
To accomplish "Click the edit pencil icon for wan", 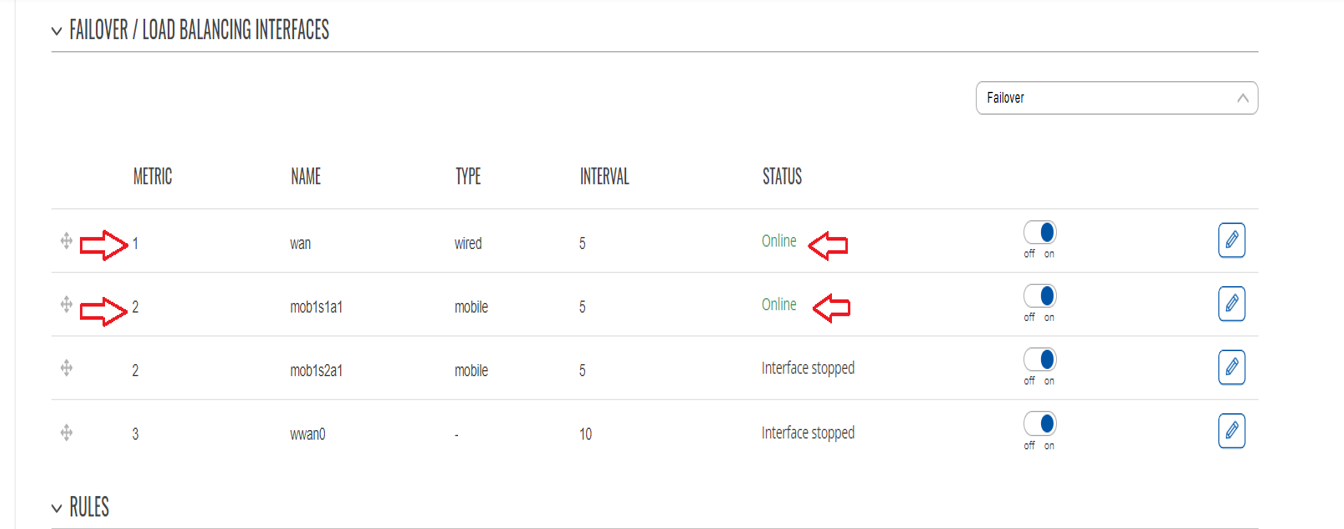I will point(1231,240).
